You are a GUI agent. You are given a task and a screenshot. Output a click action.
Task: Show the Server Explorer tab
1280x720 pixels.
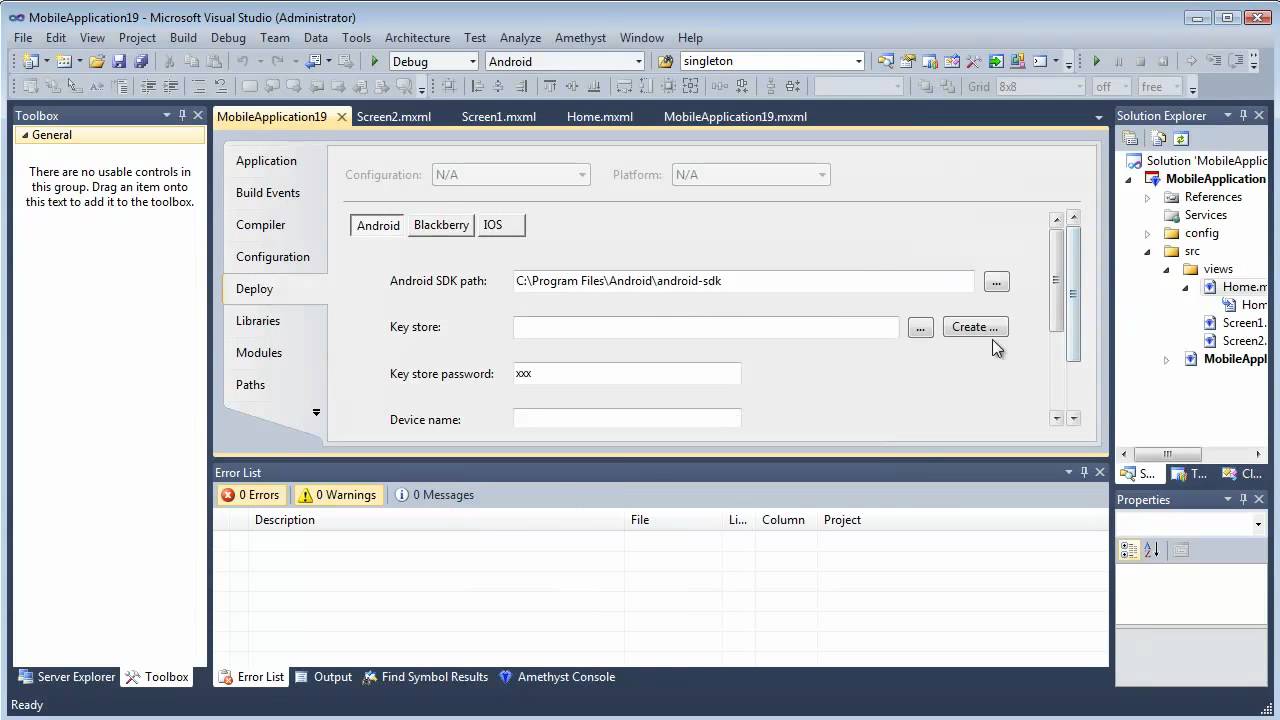pyautogui.click(x=67, y=677)
